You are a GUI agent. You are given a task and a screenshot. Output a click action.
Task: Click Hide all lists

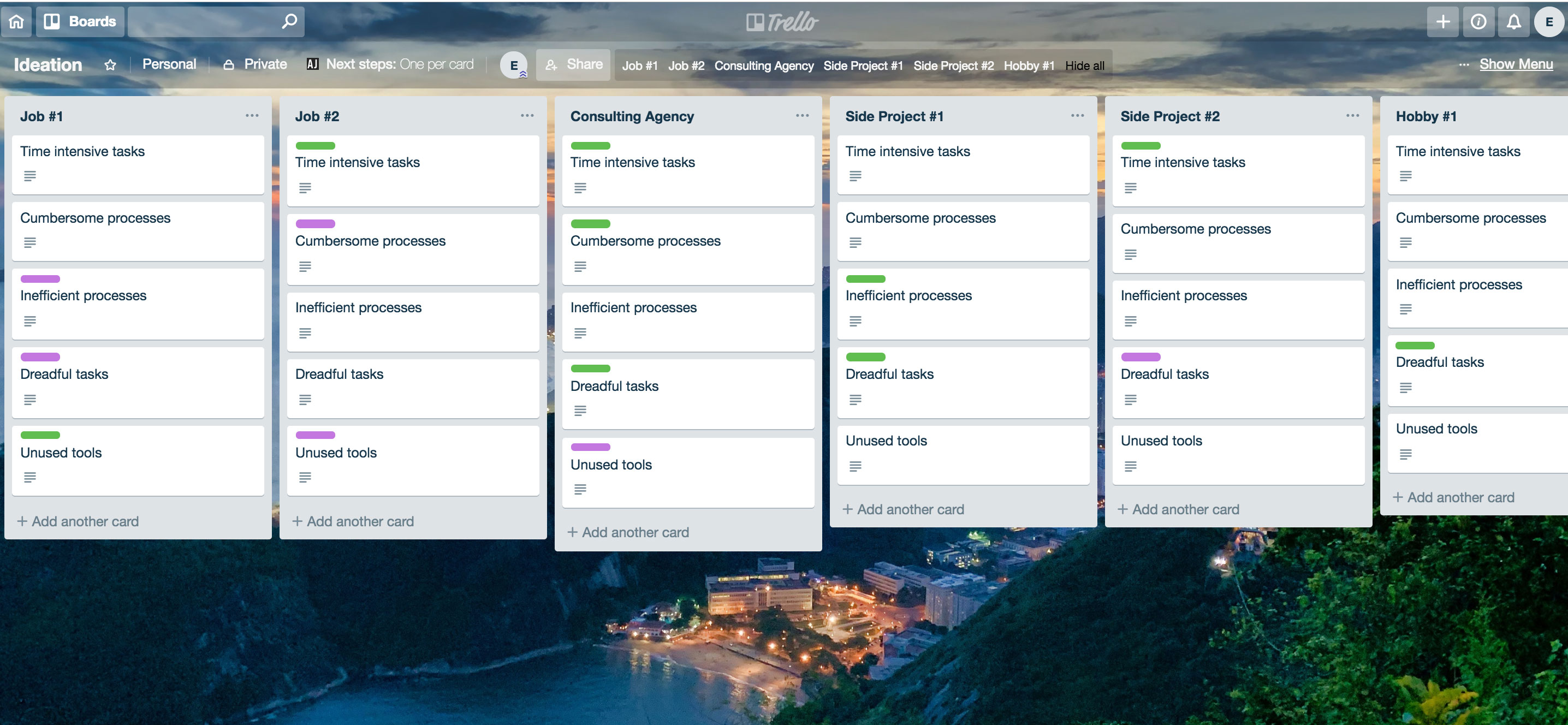click(x=1085, y=65)
